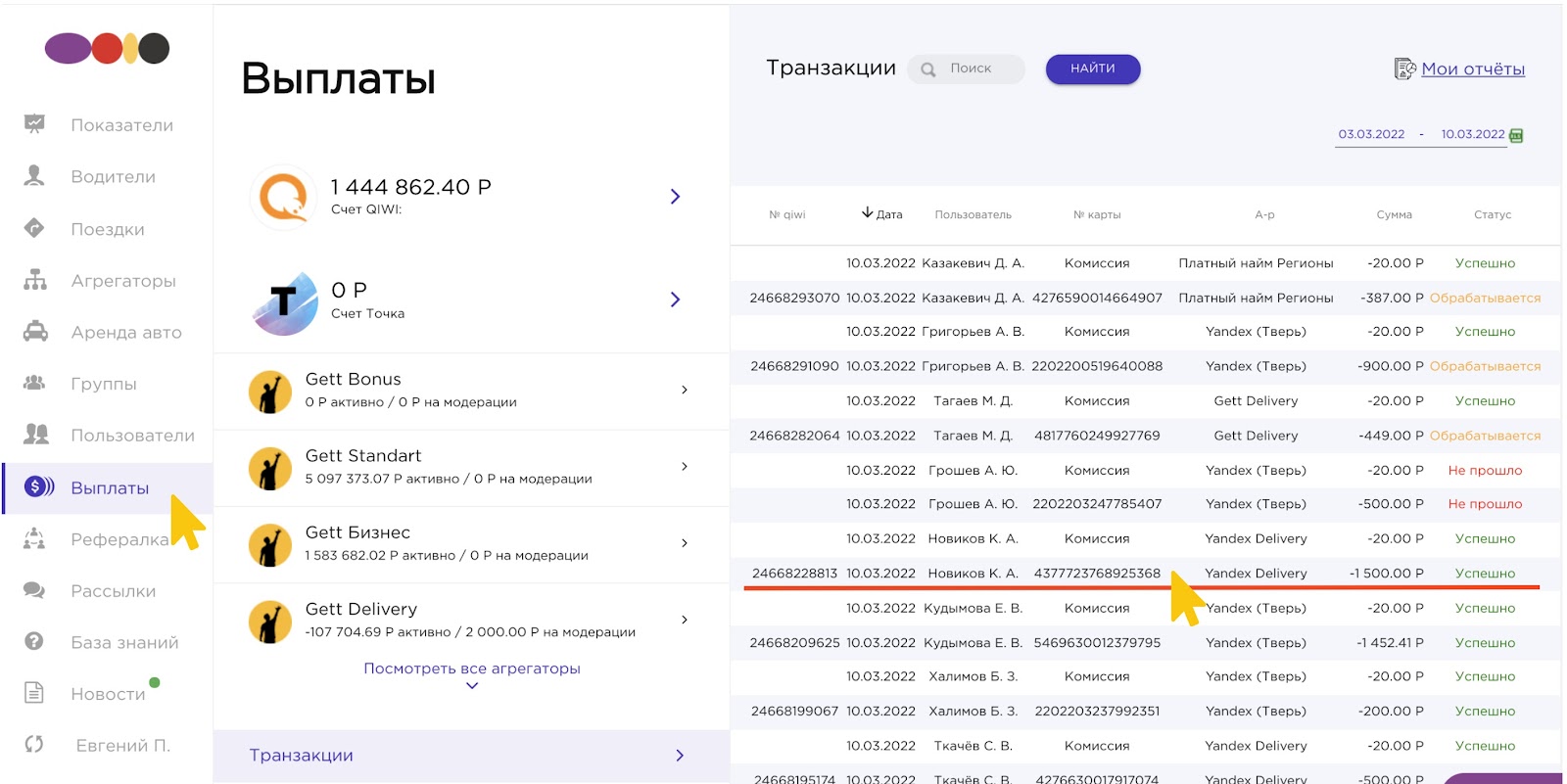Click the Gett Delivery aggregator icon
Image resolution: width=1567 pixels, height=784 pixels.
[270, 622]
